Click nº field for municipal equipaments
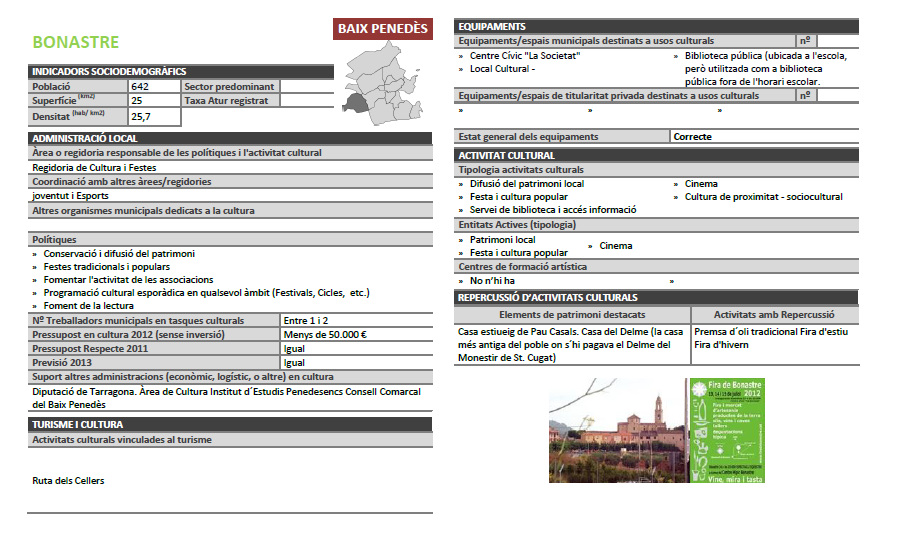Viewport: 902px width, 534px height. pyautogui.click(x=838, y=41)
